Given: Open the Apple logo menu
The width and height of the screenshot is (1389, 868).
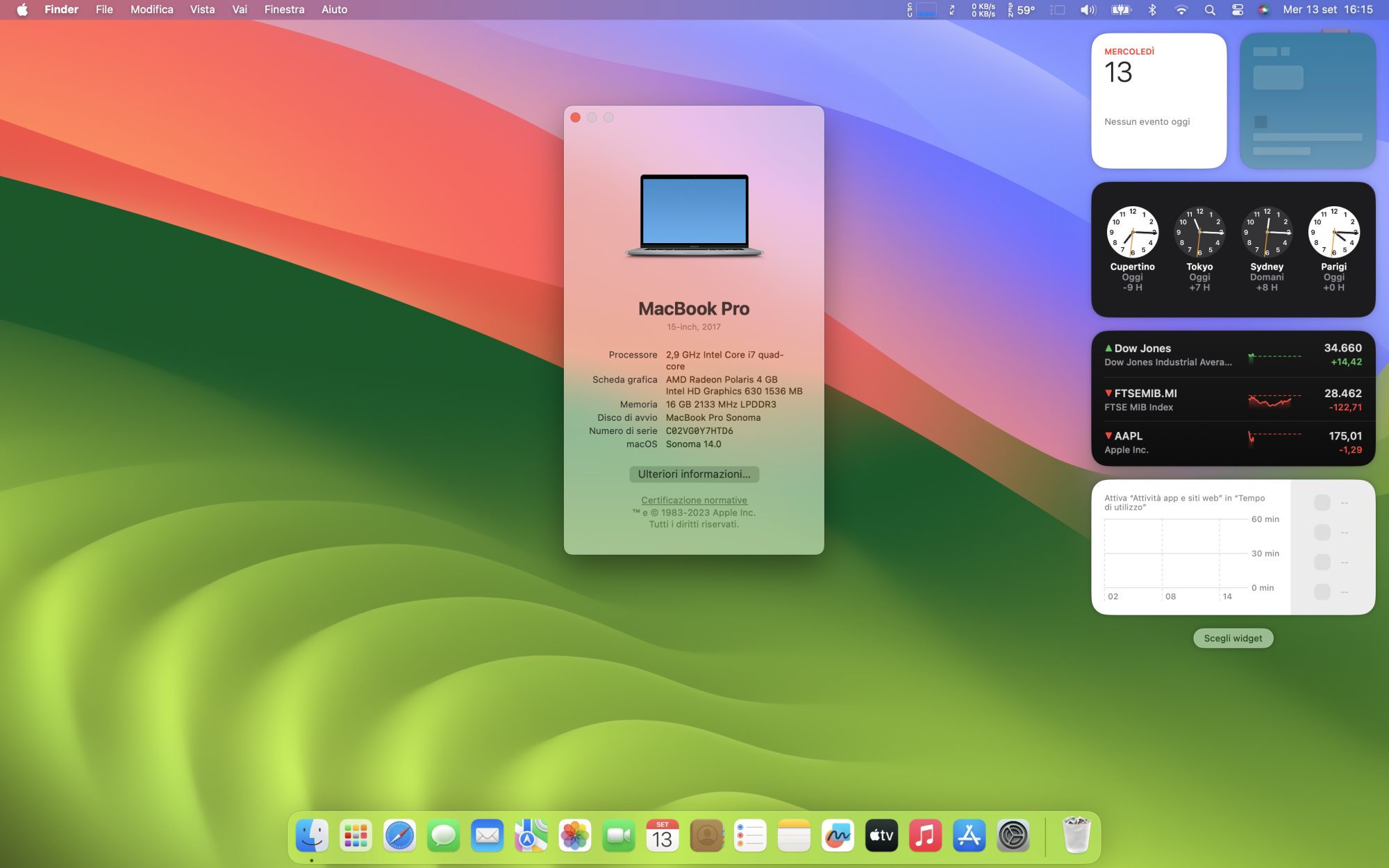Looking at the screenshot, I should click(x=22, y=10).
